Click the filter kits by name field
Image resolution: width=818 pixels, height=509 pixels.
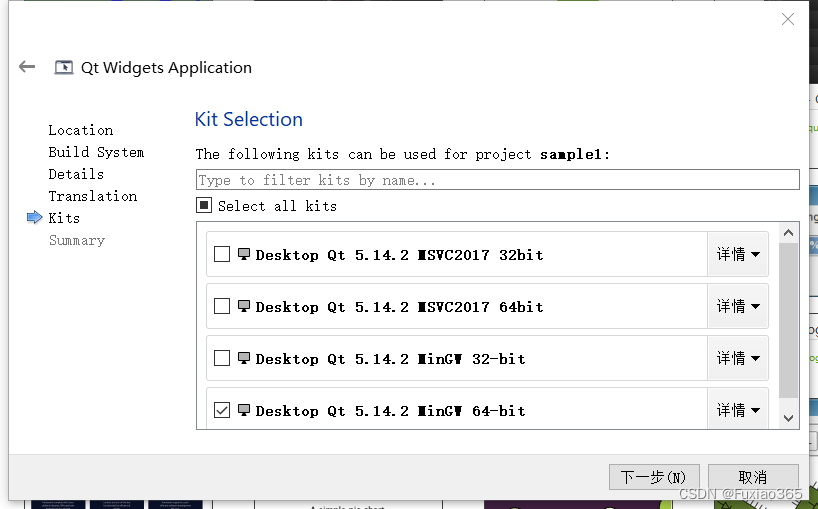tap(498, 180)
